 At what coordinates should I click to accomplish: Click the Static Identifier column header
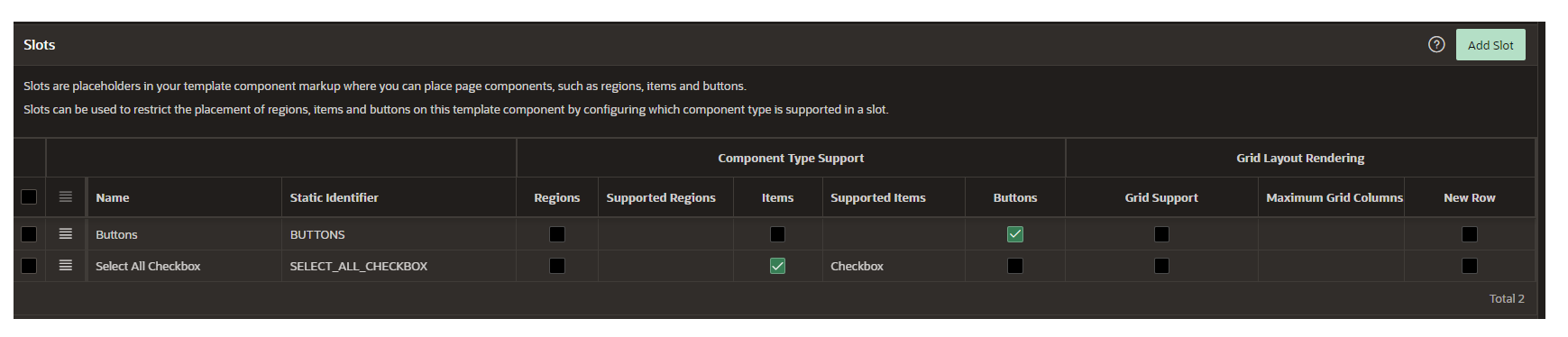[x=334, y=197]
